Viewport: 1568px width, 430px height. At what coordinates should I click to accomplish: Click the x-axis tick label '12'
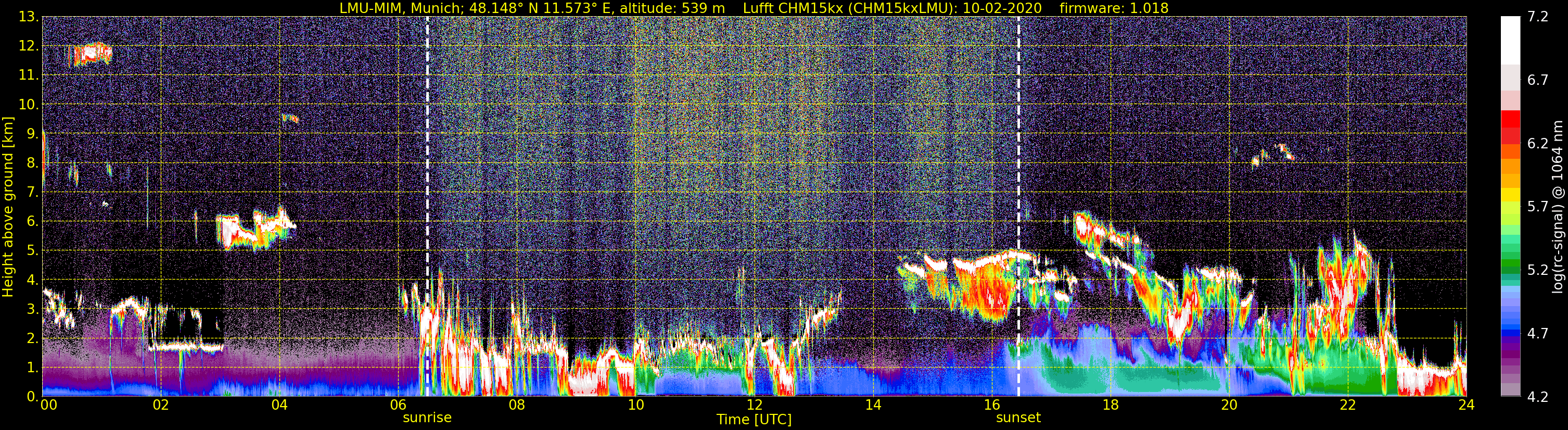[x=754, y=405]
